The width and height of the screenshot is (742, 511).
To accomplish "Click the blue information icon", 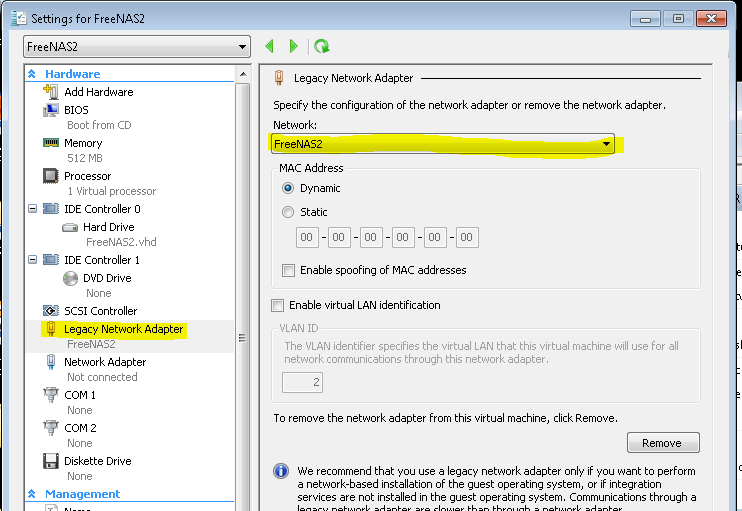I will 281,471.
